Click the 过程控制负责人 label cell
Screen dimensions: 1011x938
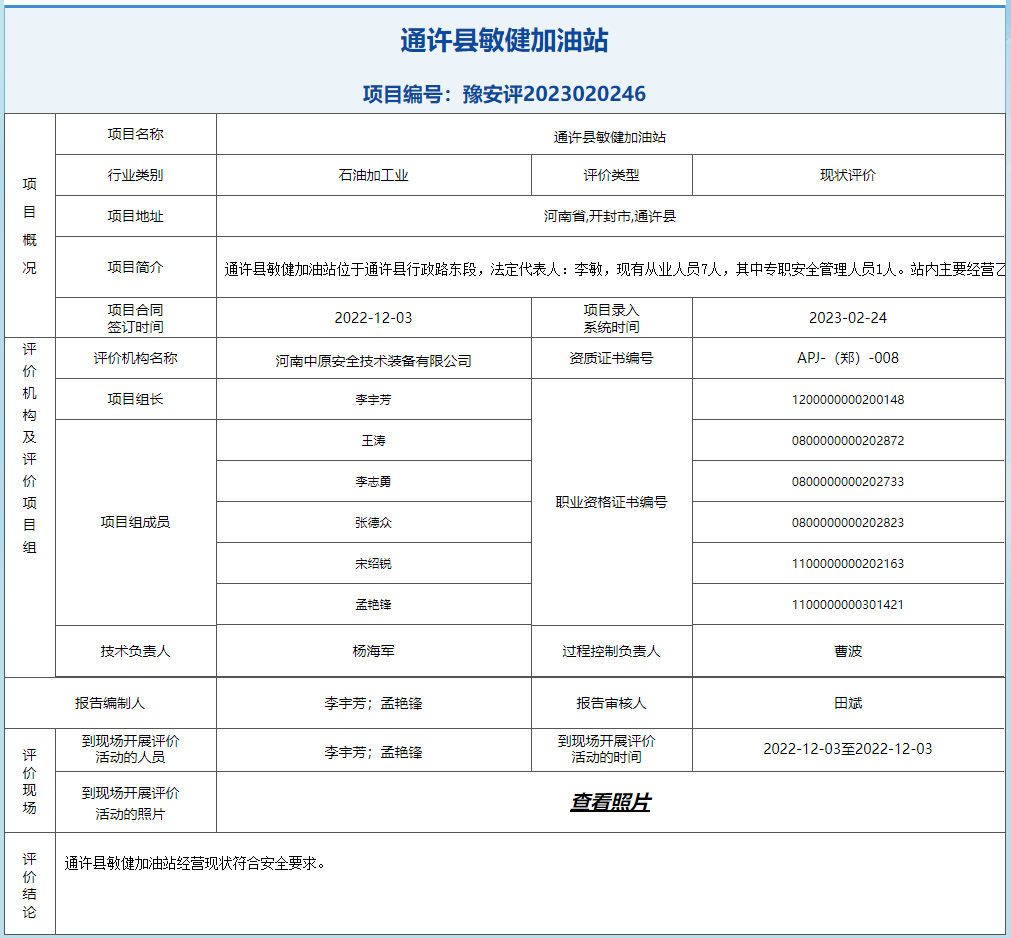[611, 651]
